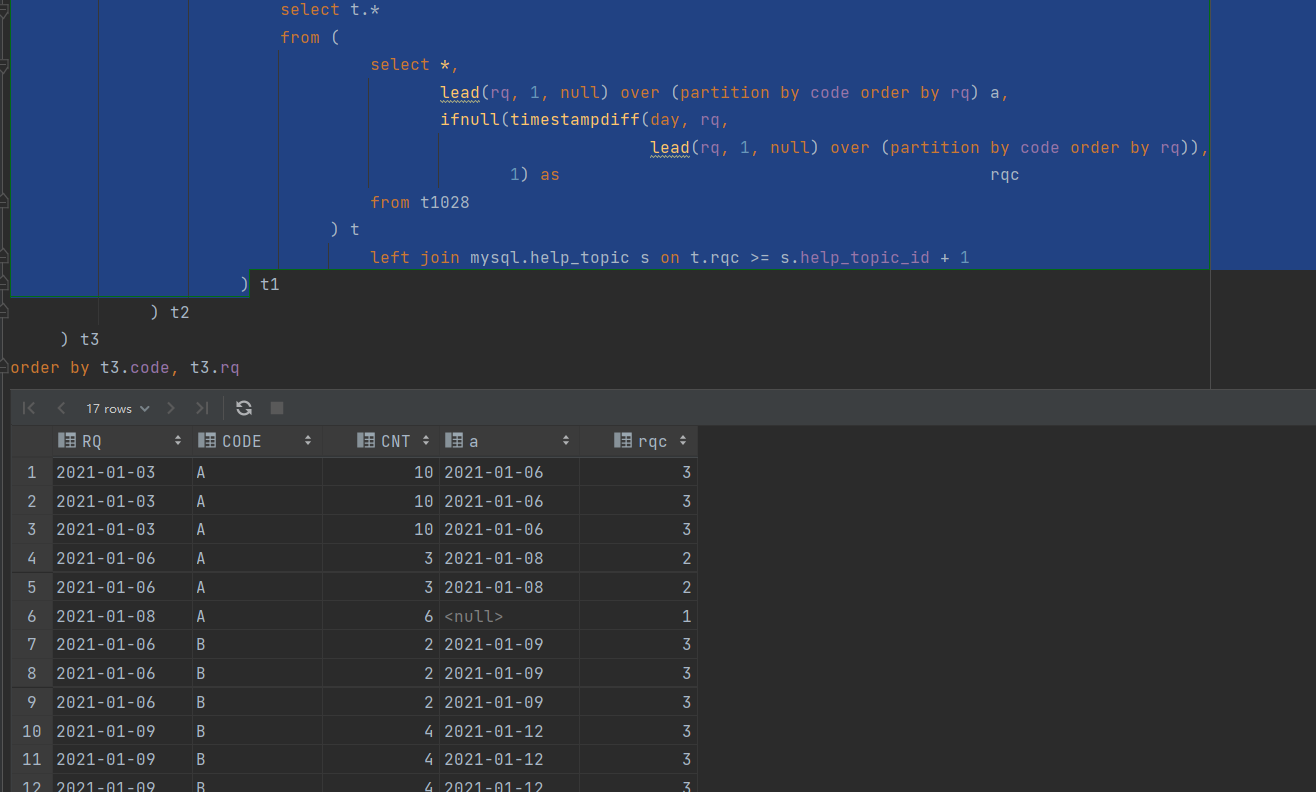Image resolution: width=1316 pixels, height=792 pixels.
Task: Select row number 10 in result grid
Action: pyautogui.click(x=32, y=731)
